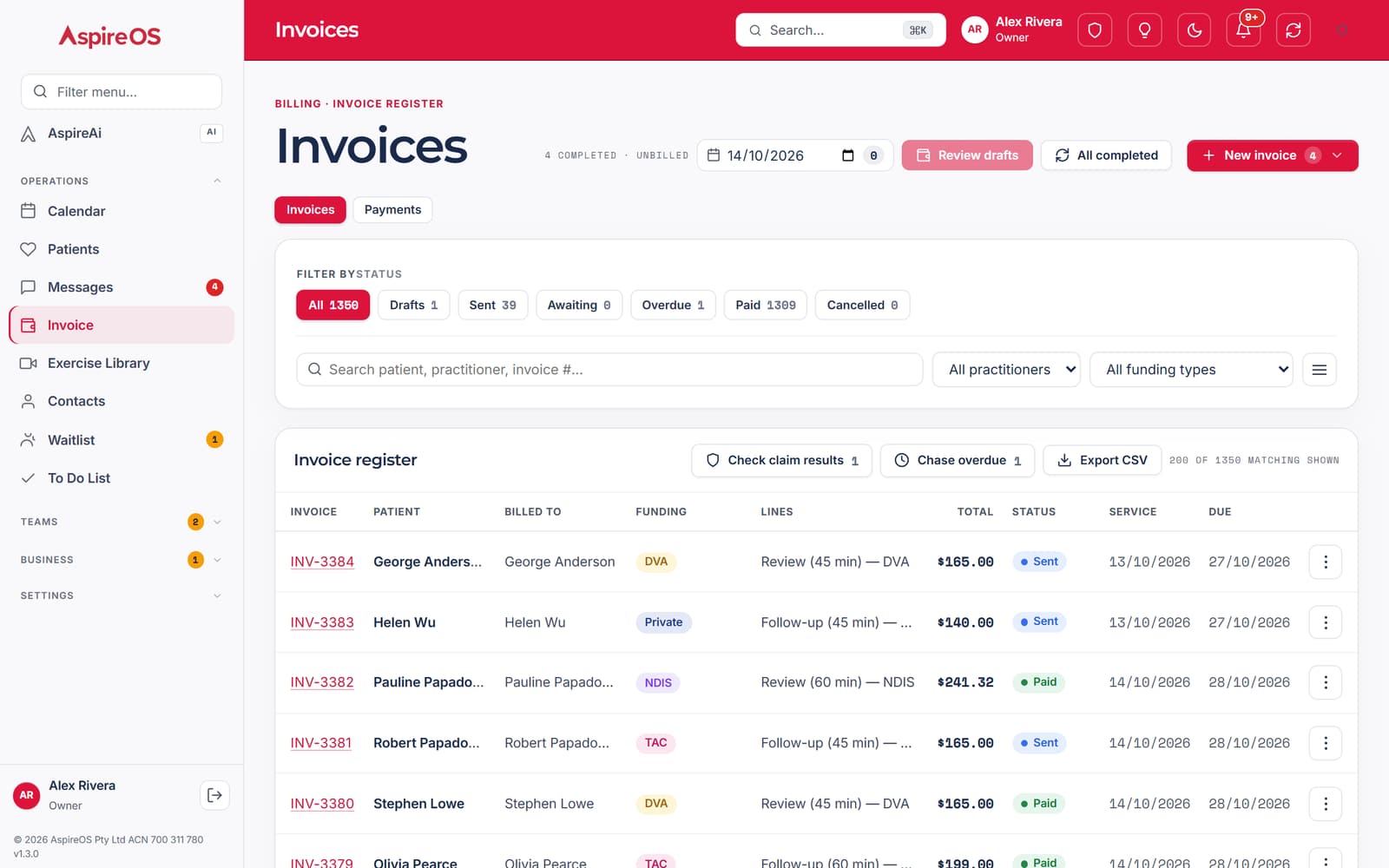Open Waitlist in the sidebar
This screenshot has width=1389, height=868.
(122, 440)
